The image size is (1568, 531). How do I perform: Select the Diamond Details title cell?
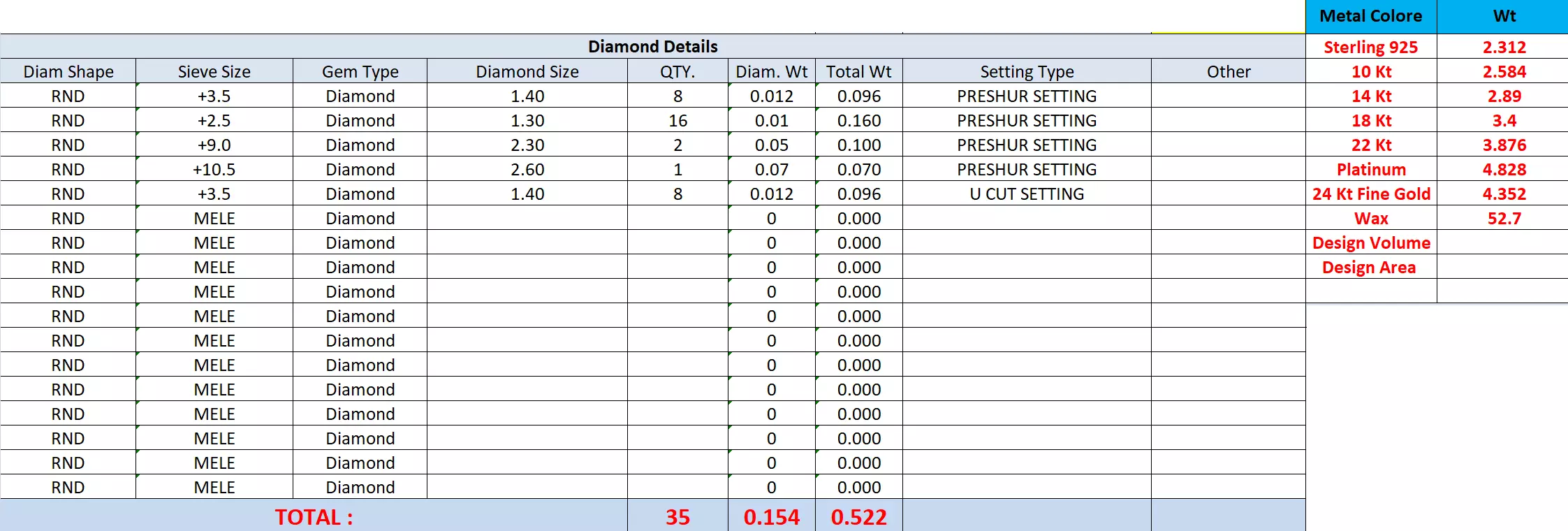(x=652, y=46)
